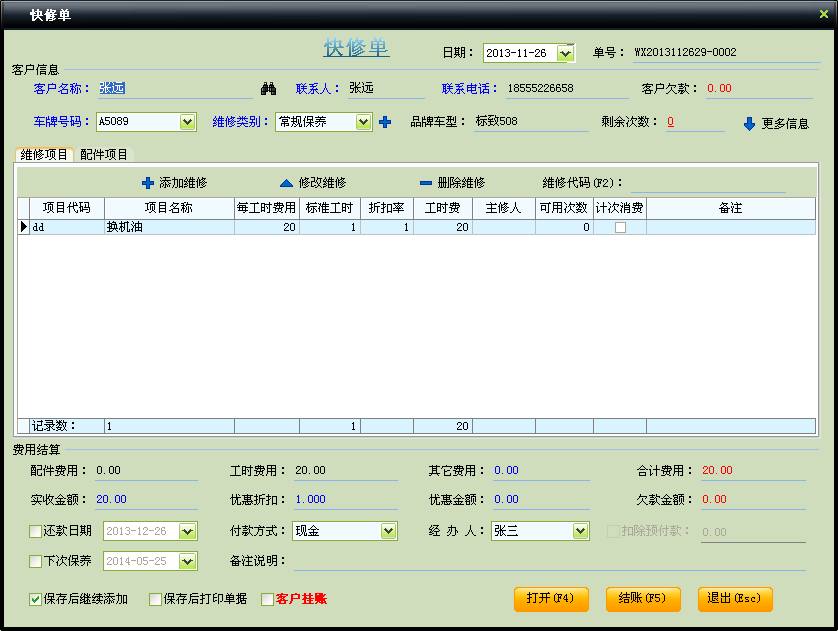Select the row indicator arrow for dd
The image size is (838, 631).
(x=24, y=227)
